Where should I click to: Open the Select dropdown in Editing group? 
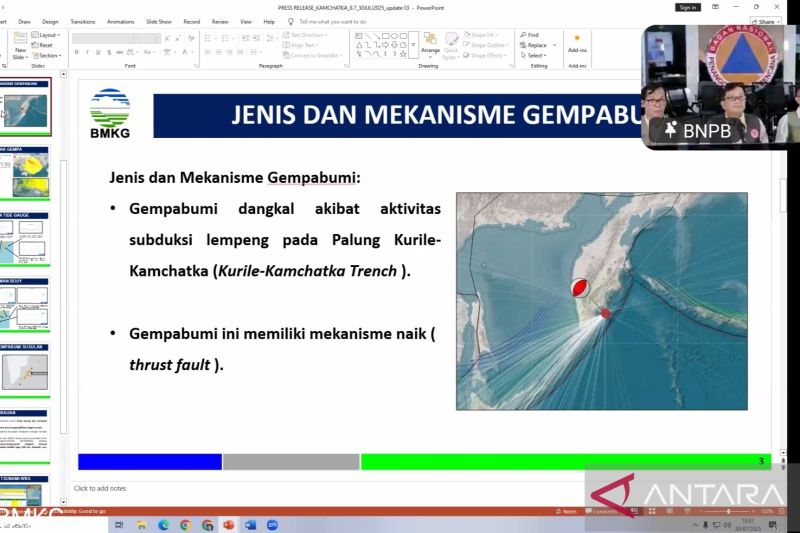(534, 56)
